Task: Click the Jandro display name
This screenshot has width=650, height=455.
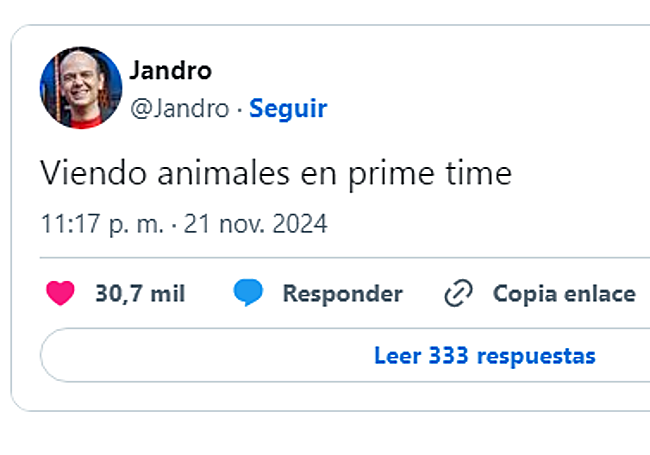Action: (x=171, y=71)
